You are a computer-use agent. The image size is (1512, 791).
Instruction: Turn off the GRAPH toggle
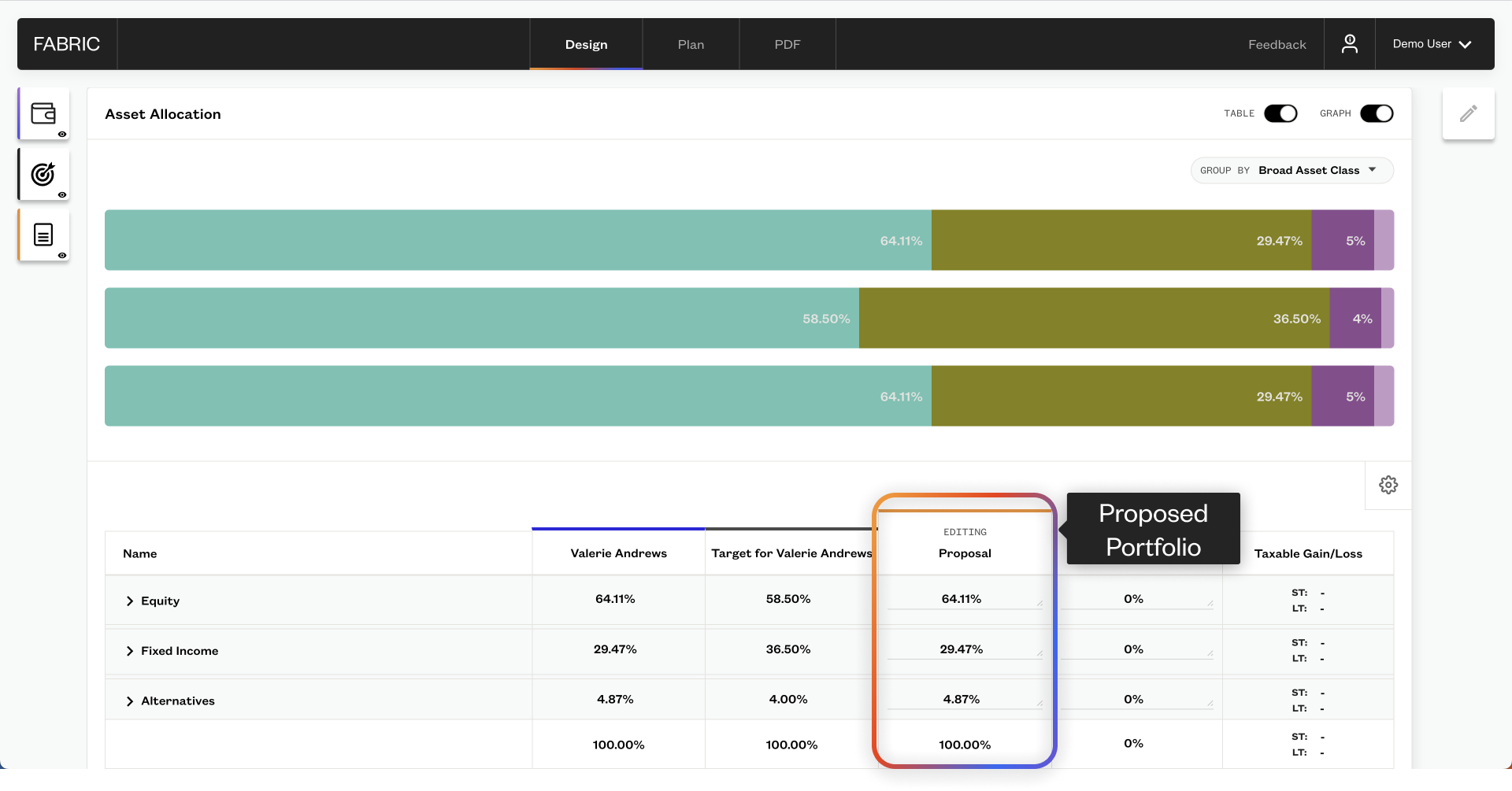click(x=1377, y=113)
